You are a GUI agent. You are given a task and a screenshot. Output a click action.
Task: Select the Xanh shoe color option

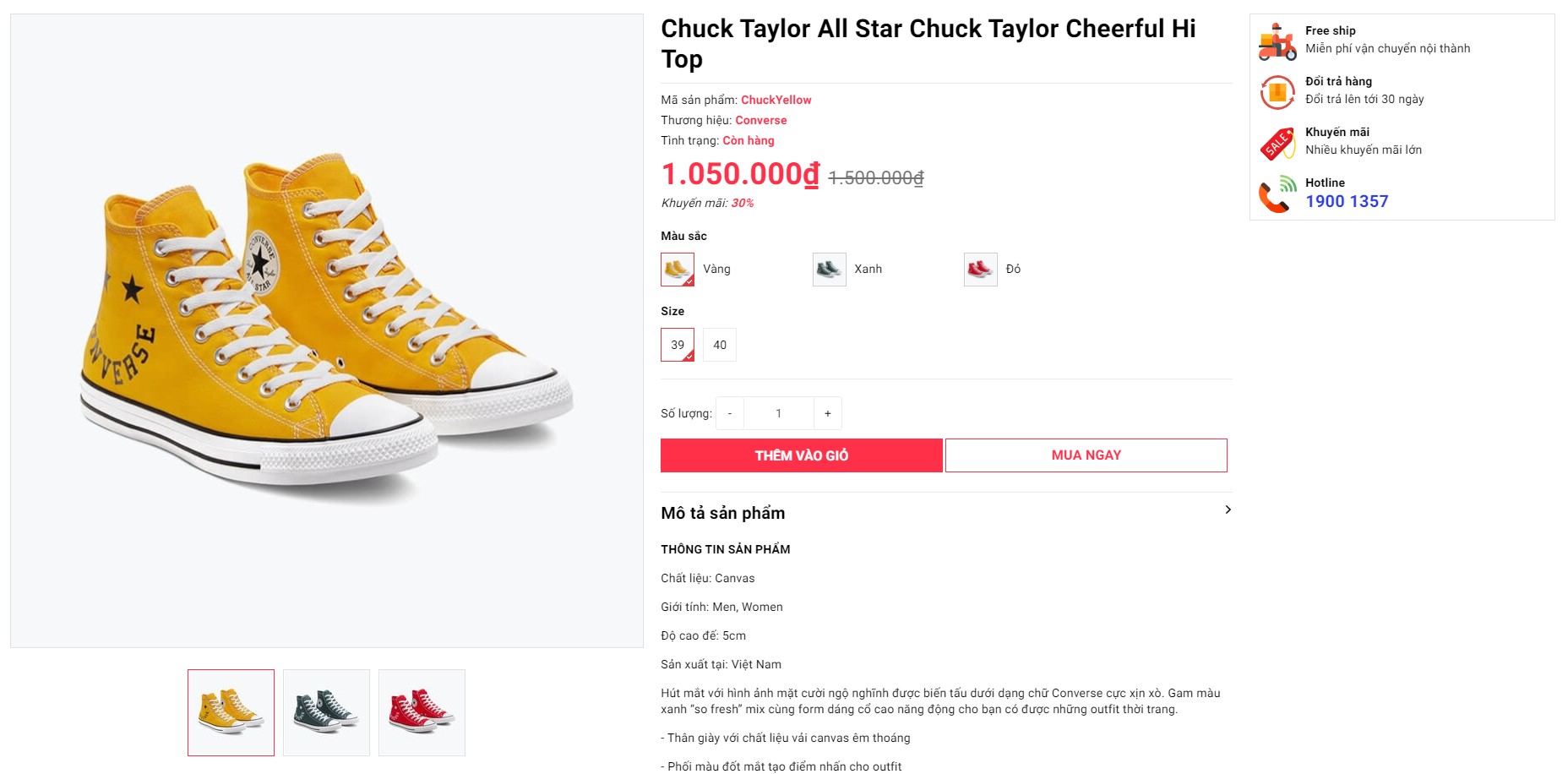point(829,270)
